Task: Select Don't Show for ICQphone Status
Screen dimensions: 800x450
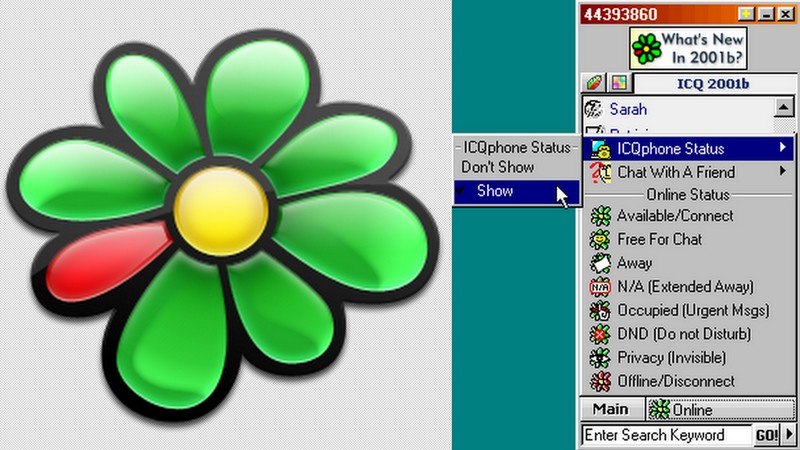Action: click(497, 167)
